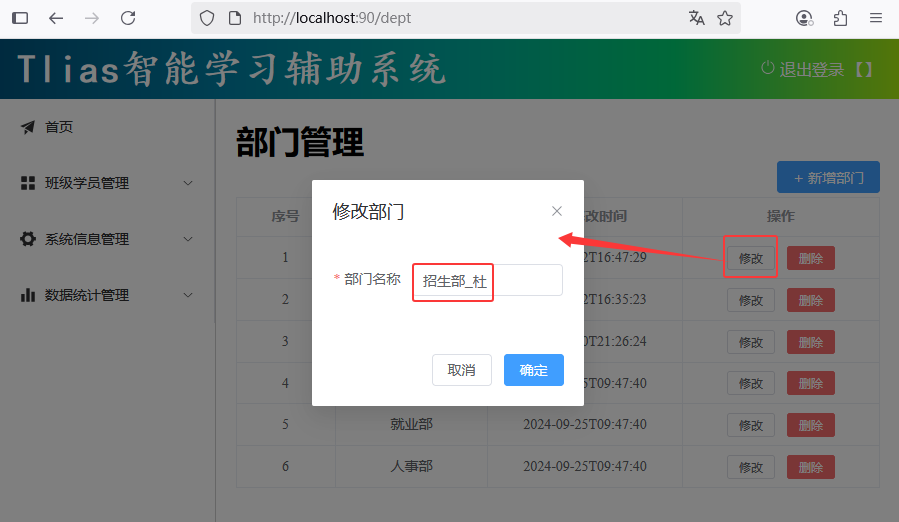899x522 pixels.
Task: Open the browser extensions icon
Action: pos(840,18)
